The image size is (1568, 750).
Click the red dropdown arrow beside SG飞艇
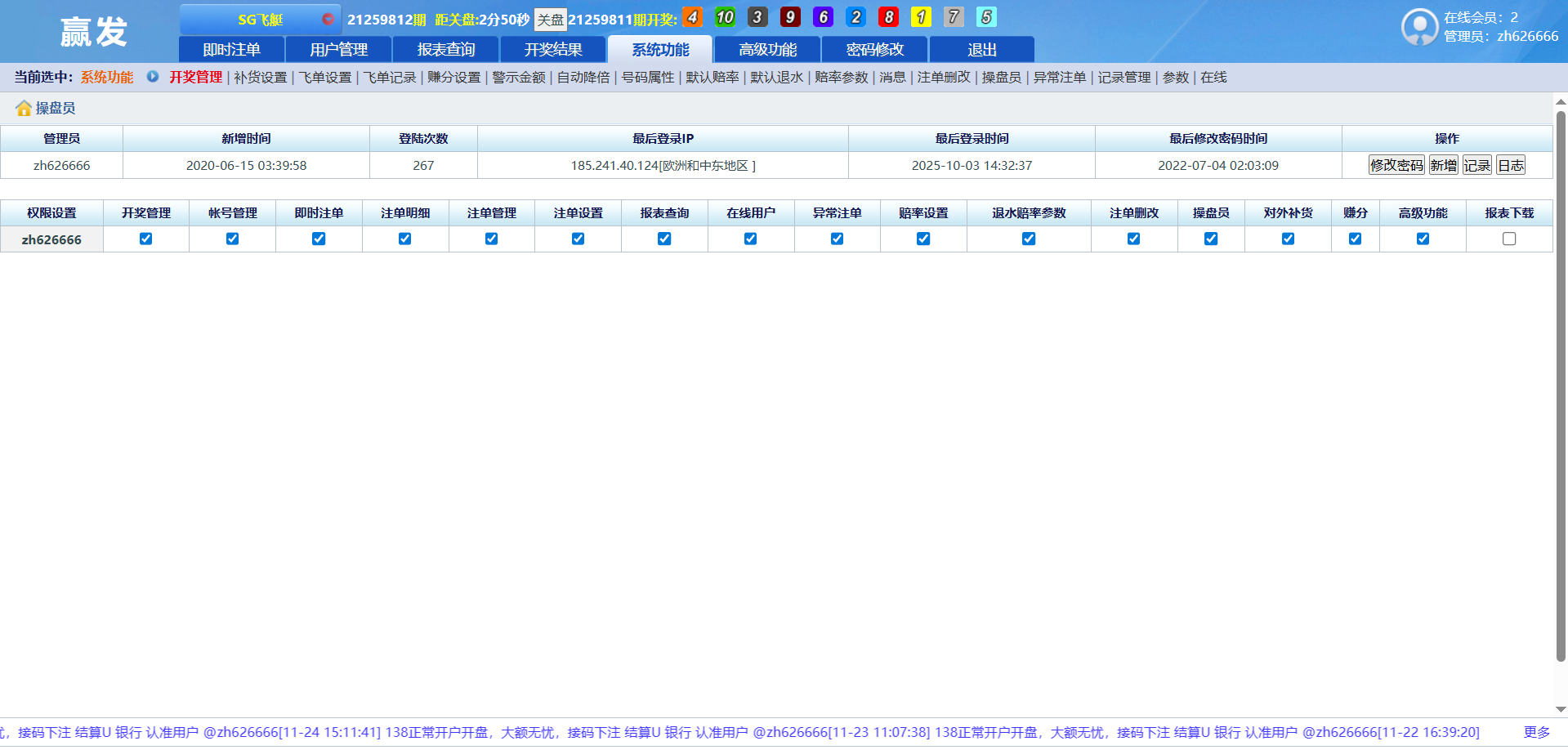tap(328, 19)
